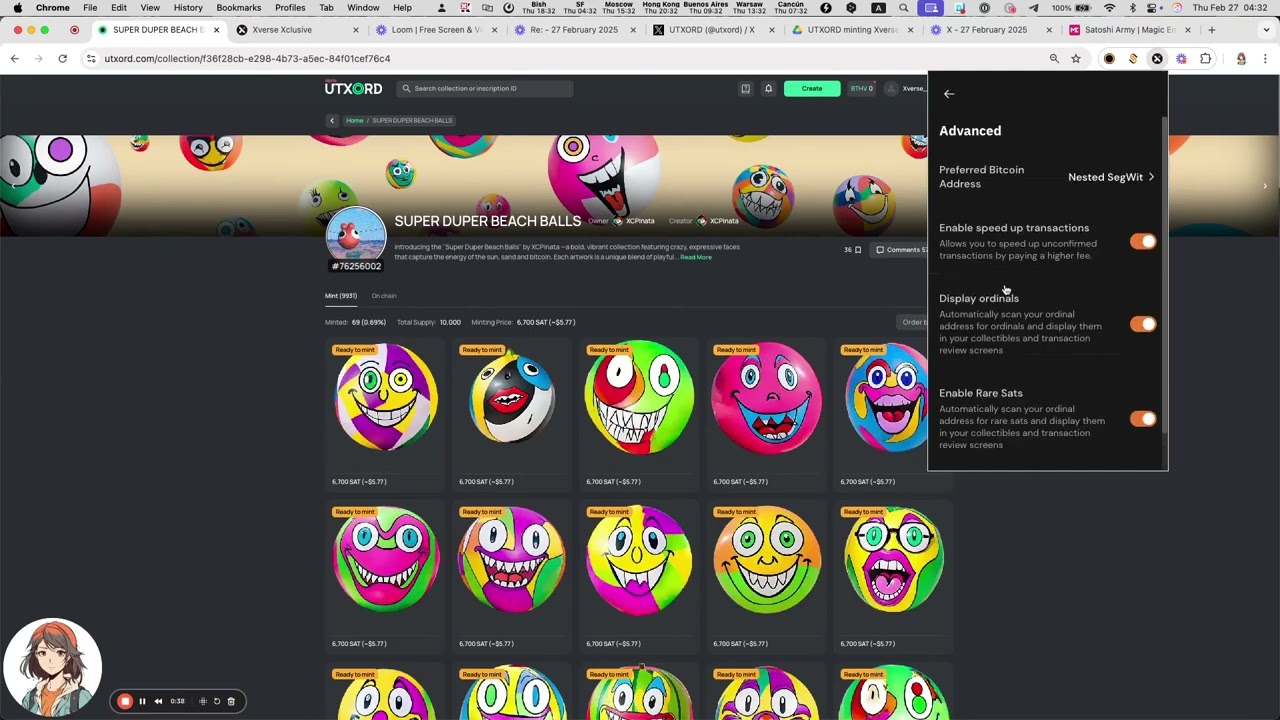Image resolution: width=1280 pixels, height=720 pixels.
Task: Go back using the Xverse panel arrow
Action: click(x=949, y=94)
